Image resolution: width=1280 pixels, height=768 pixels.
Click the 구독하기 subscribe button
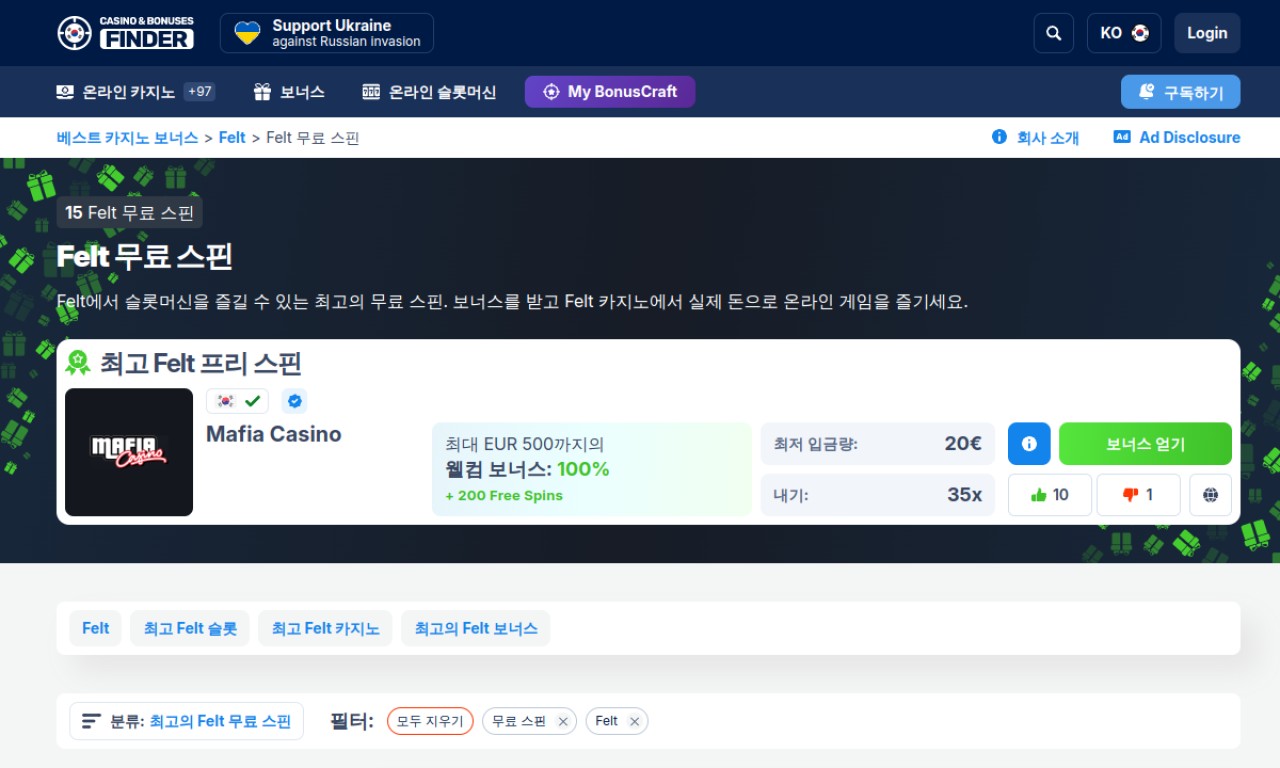[x=1180, y=92]
